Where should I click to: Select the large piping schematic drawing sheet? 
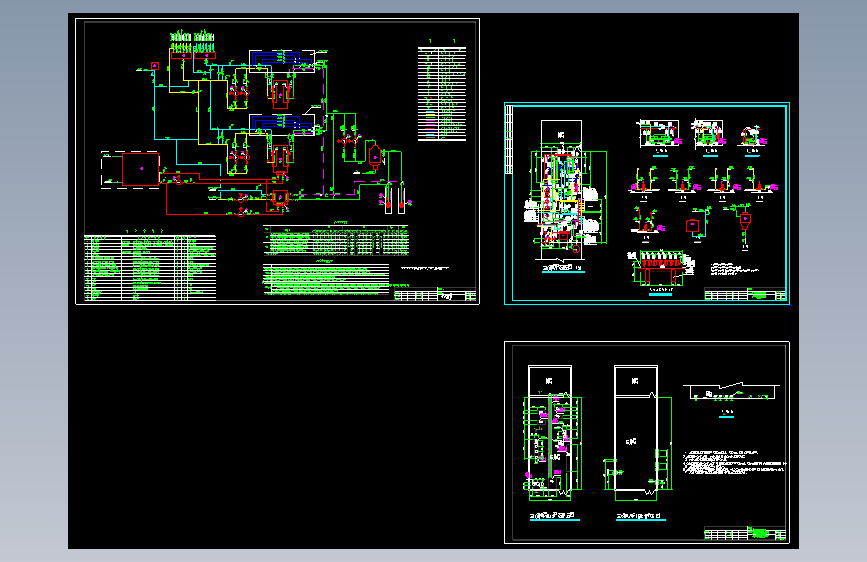tap(278, 161)
